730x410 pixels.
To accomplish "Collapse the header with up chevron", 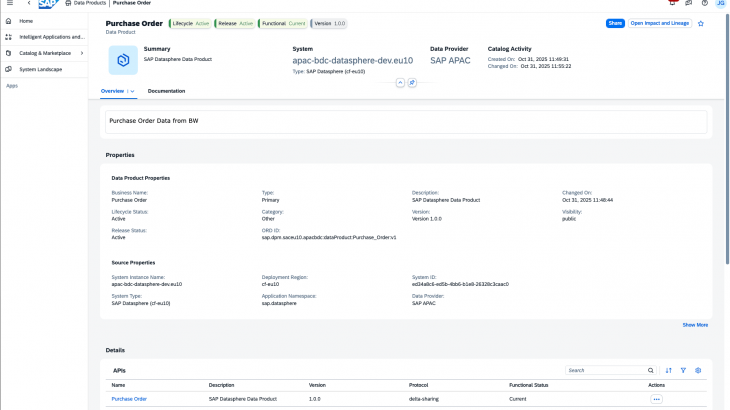I will tap(400, 83).
